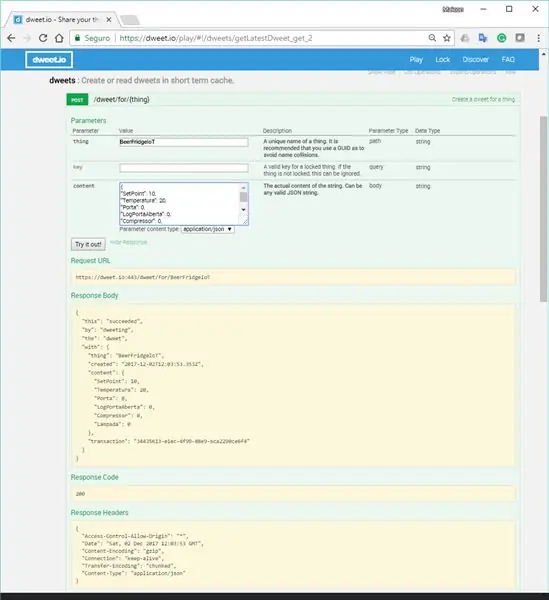Click the secure padlock icon in the address bar
Viewport: 549px width, 600px height.
pyautogui.click(x=77, y=38)
